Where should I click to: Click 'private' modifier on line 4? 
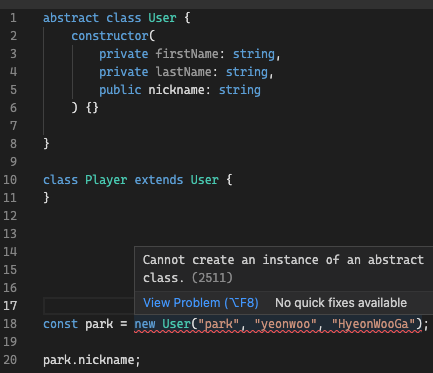tap(124, 72)
